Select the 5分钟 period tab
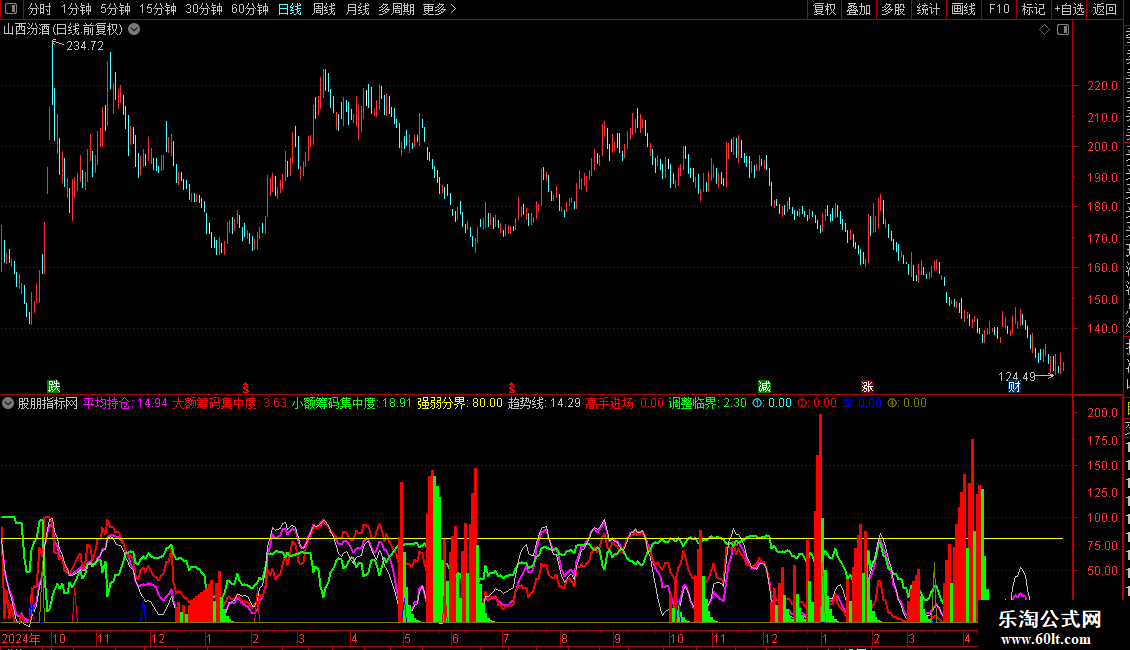Screen dimensions: 1130x650 [x=115, y=9]
